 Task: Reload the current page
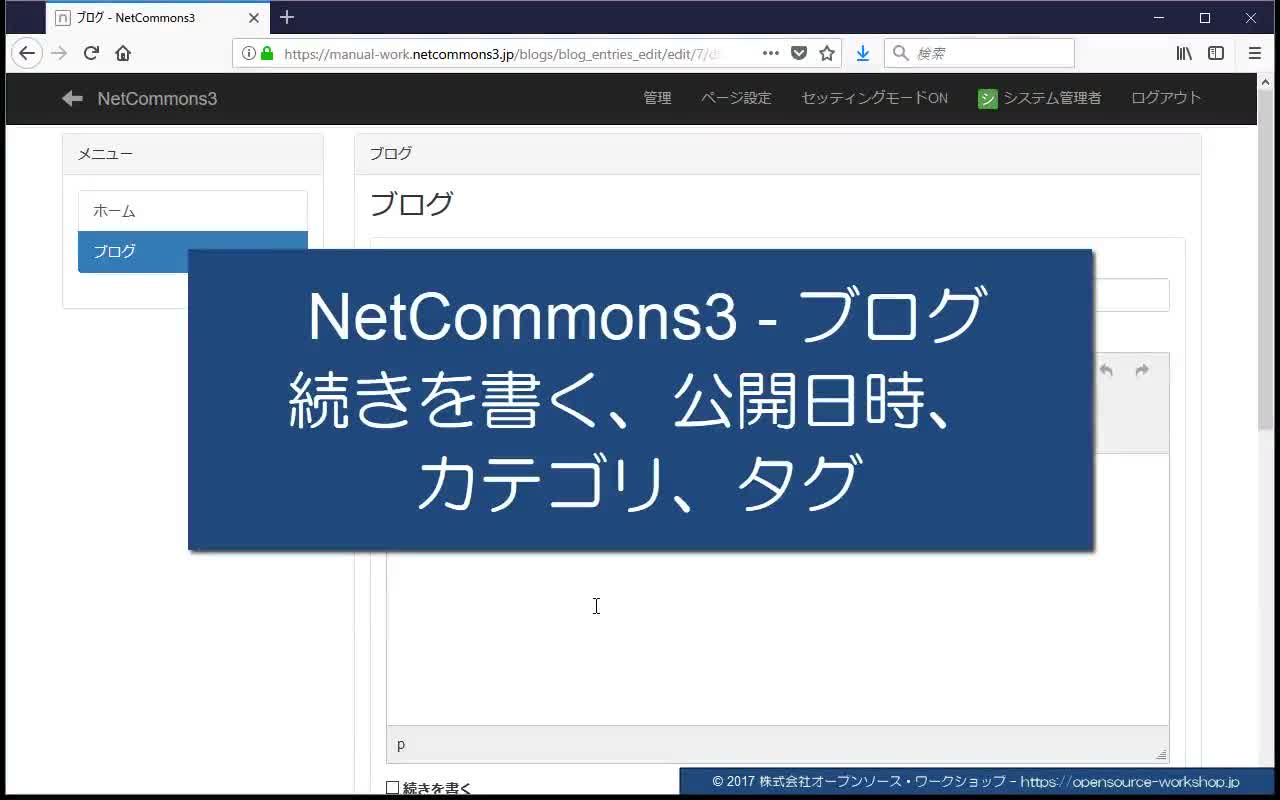[x=91, y=53]
